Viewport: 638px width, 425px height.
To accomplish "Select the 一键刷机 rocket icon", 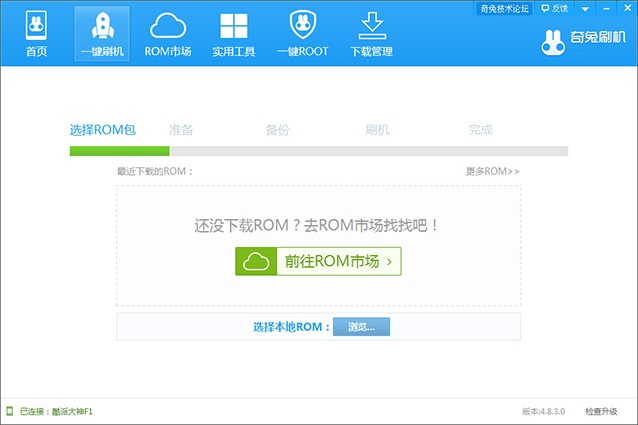I will [101, 25].
